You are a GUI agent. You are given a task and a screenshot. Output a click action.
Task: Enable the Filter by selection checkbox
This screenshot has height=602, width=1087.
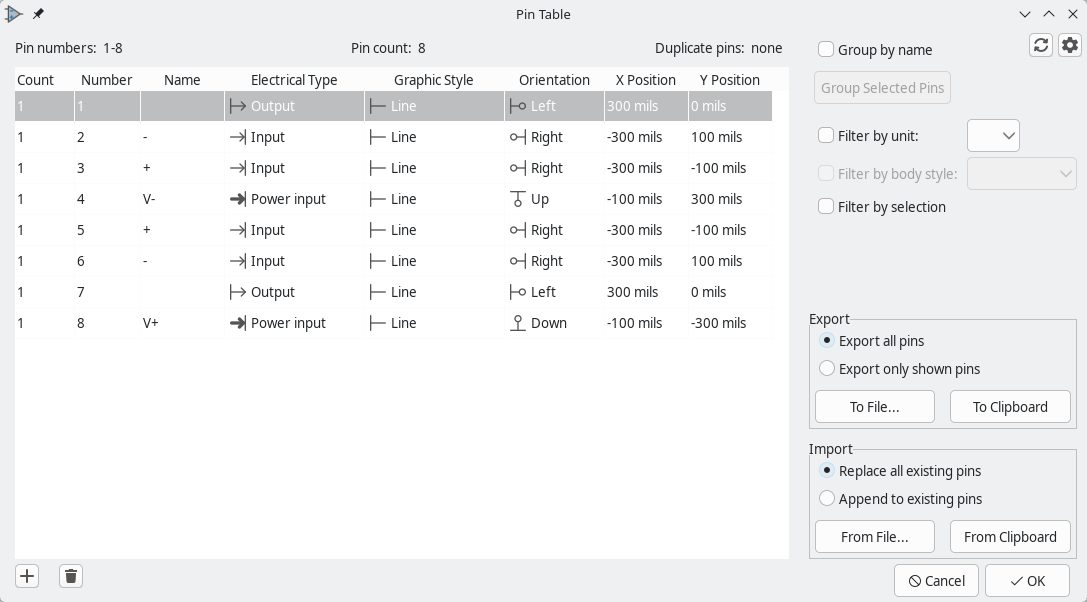tap(826, 207)
